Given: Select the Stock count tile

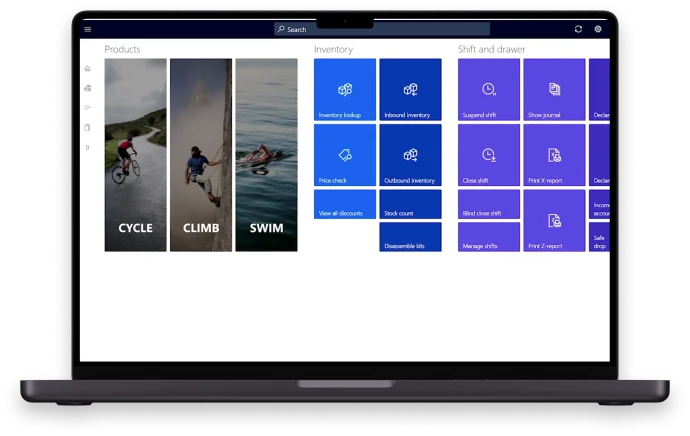Looking at the screenshot, I should [x=411, y=204].
